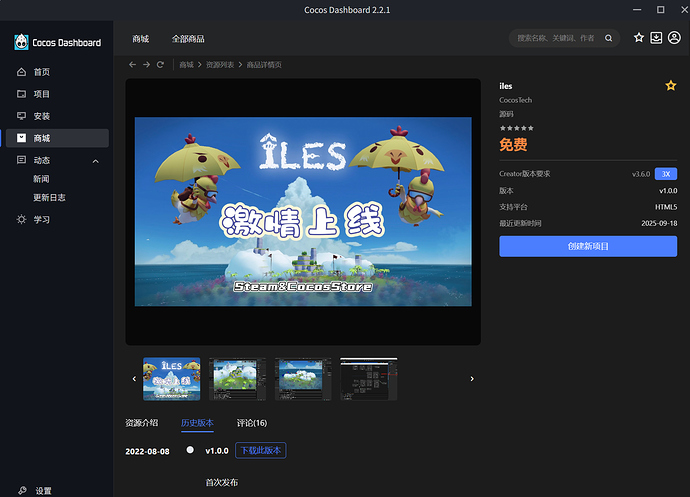Click the main ILES preview image
This screenshot has width=690, height=497.
(303, 212)
